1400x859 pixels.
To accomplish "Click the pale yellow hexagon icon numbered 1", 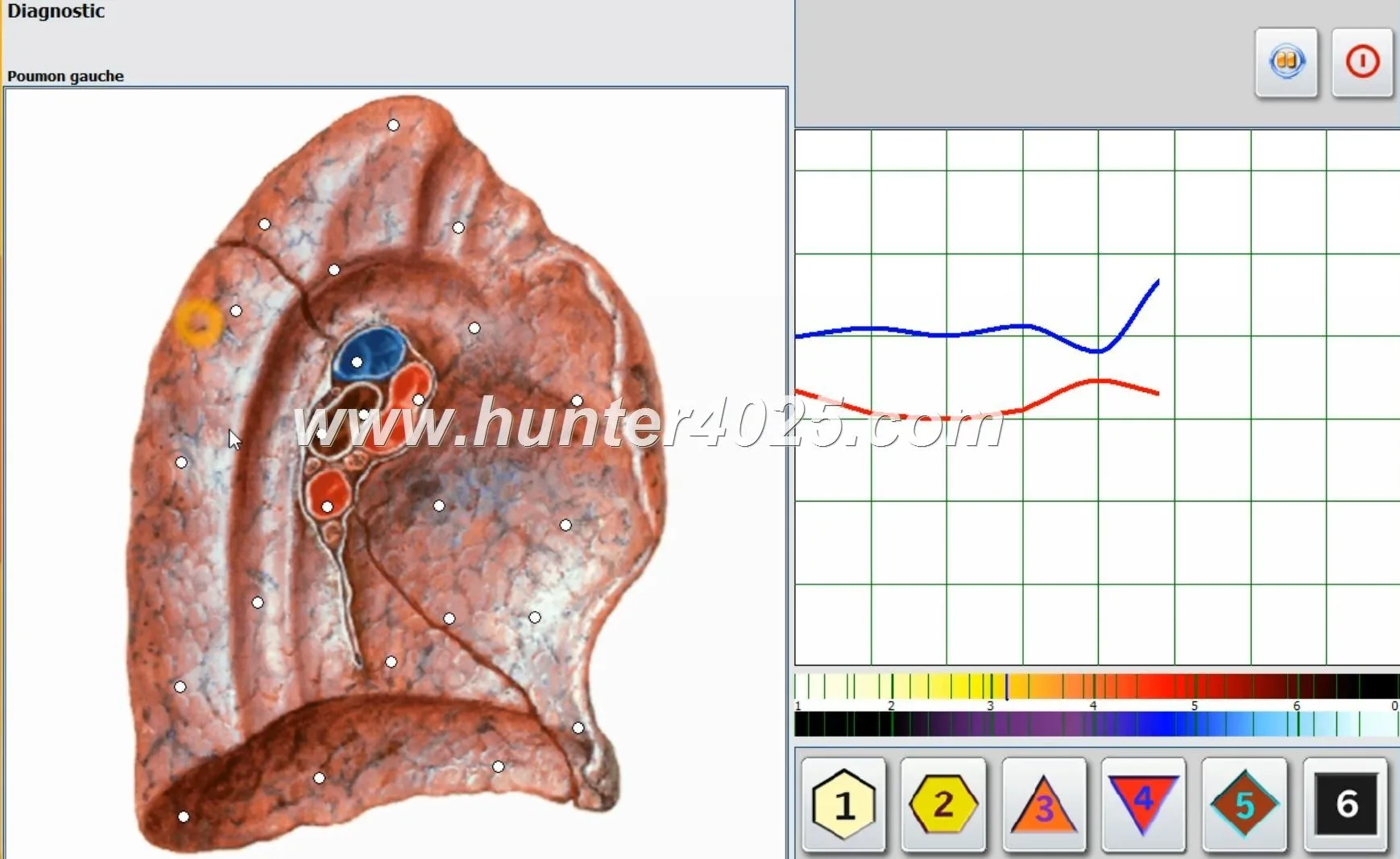I will click(x=843, y=804).
